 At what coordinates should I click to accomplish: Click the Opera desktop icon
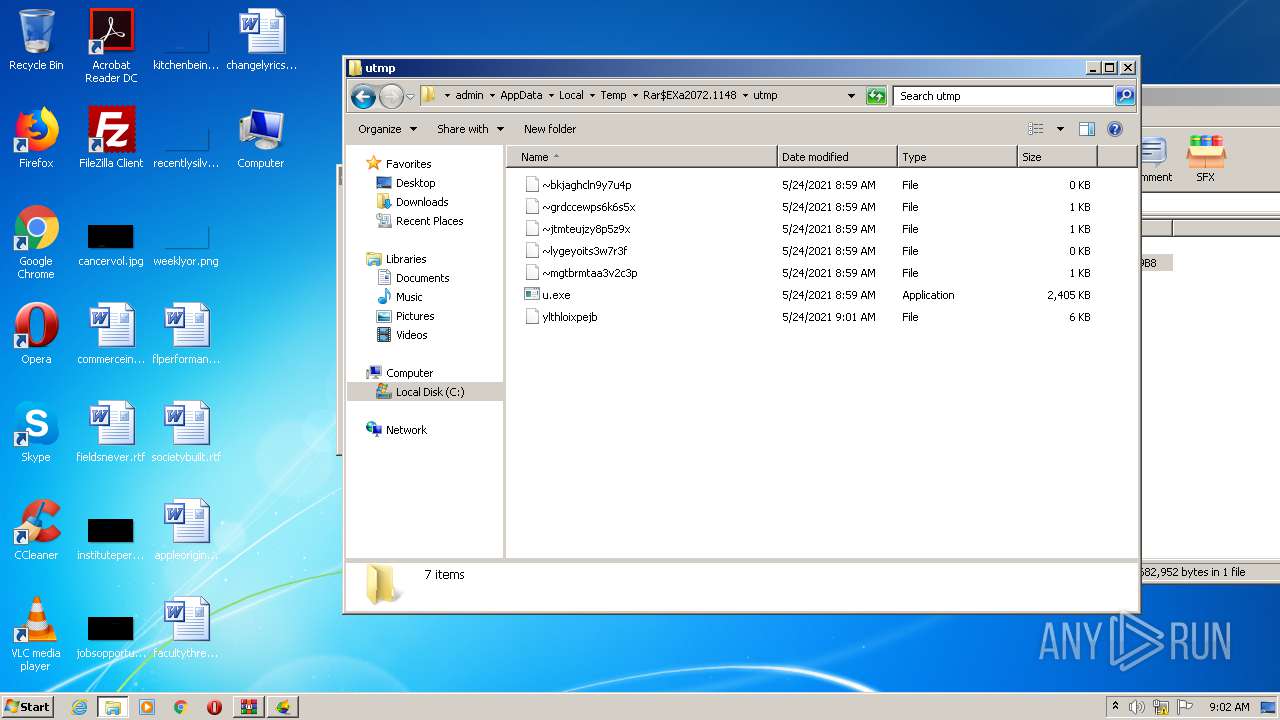[x=36, y=334]
